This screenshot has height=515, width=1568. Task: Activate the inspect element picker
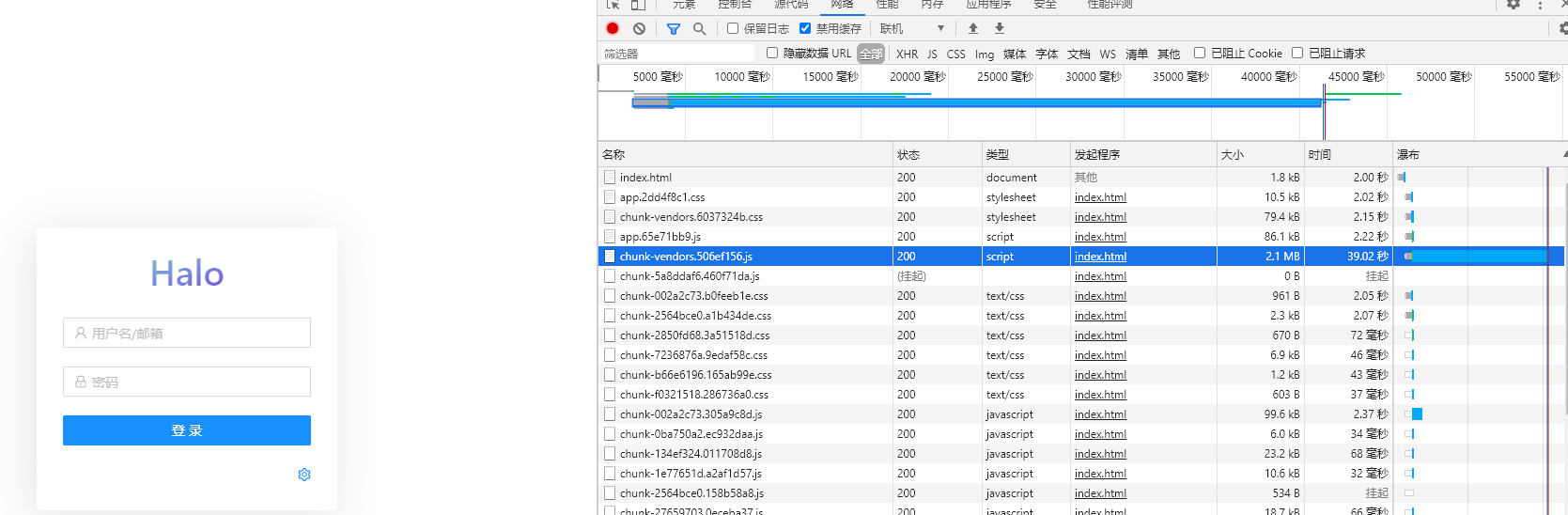tap(613, 4)
